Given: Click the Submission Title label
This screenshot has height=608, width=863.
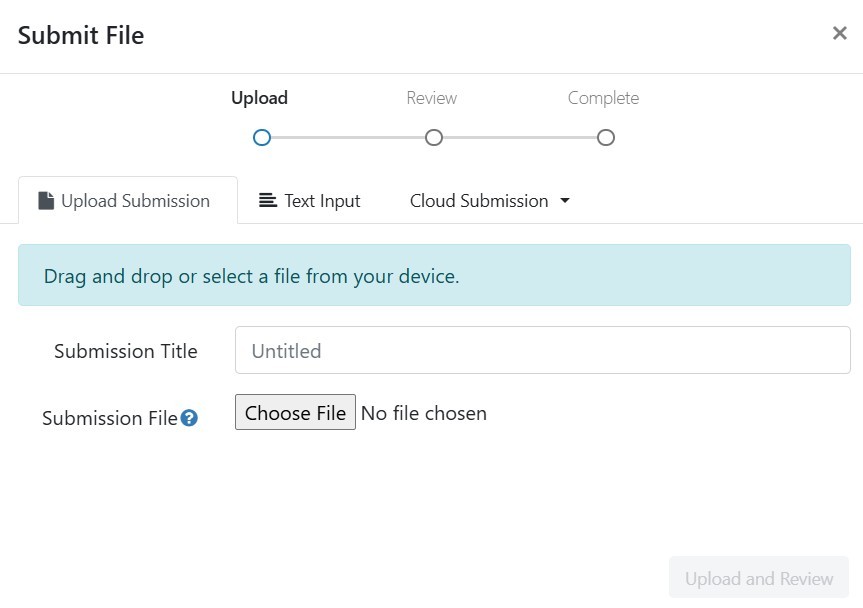Looking at the screenshot, I should coord(125,351).
